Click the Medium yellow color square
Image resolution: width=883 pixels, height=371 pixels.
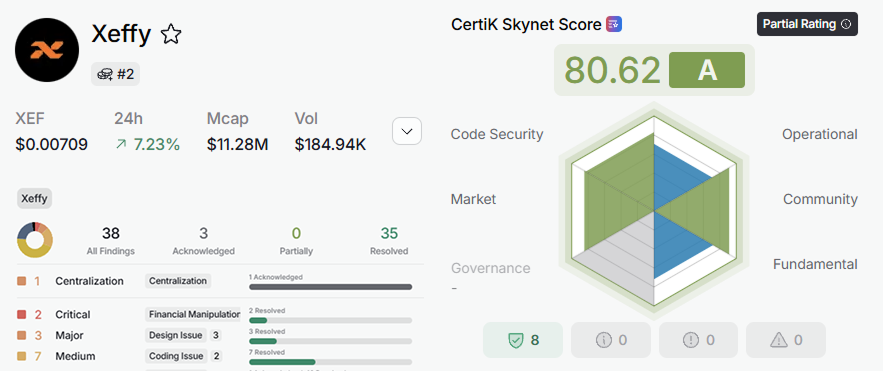[22, 356]
